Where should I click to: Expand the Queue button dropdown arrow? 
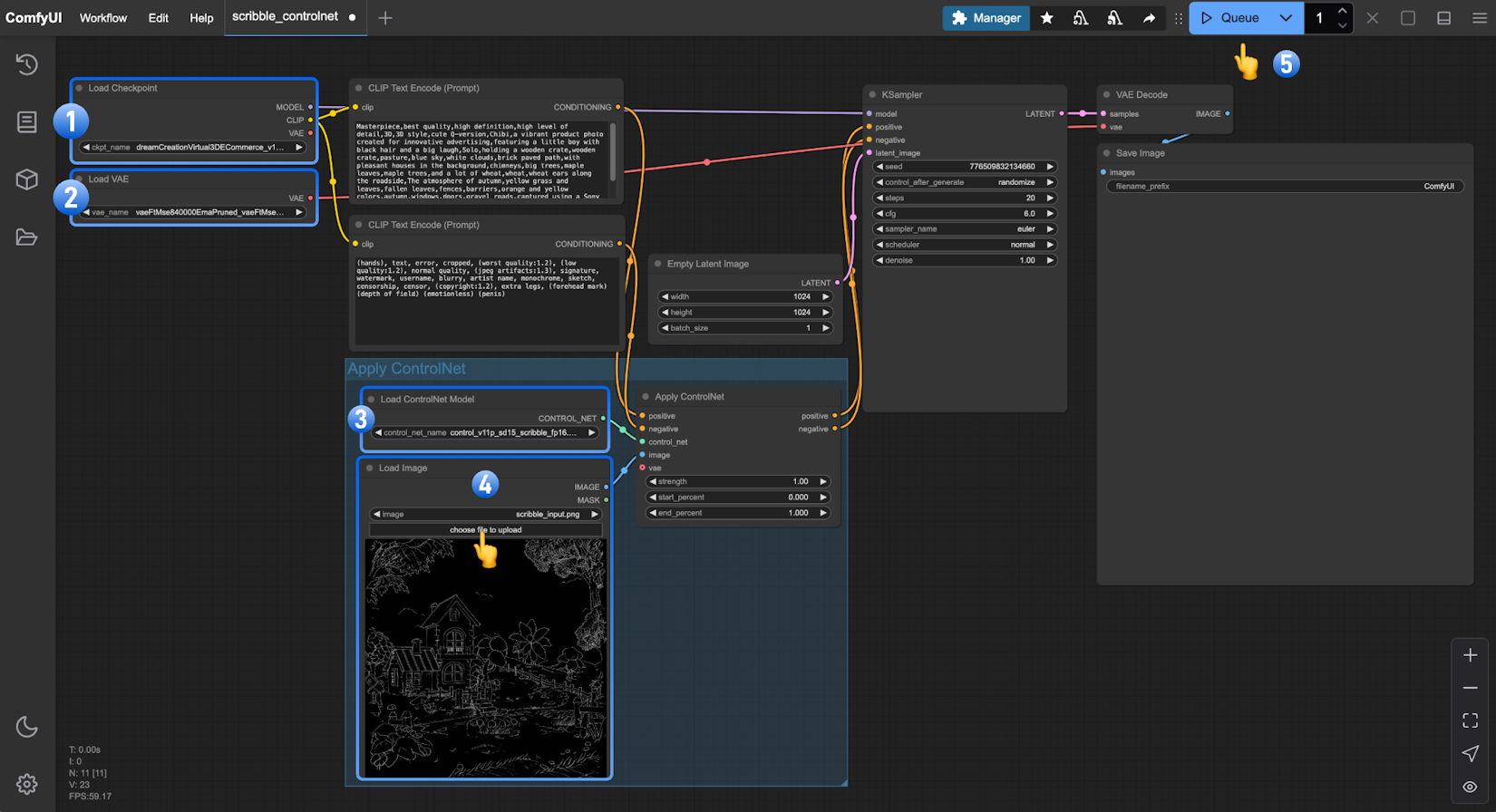coord(1286,18)
